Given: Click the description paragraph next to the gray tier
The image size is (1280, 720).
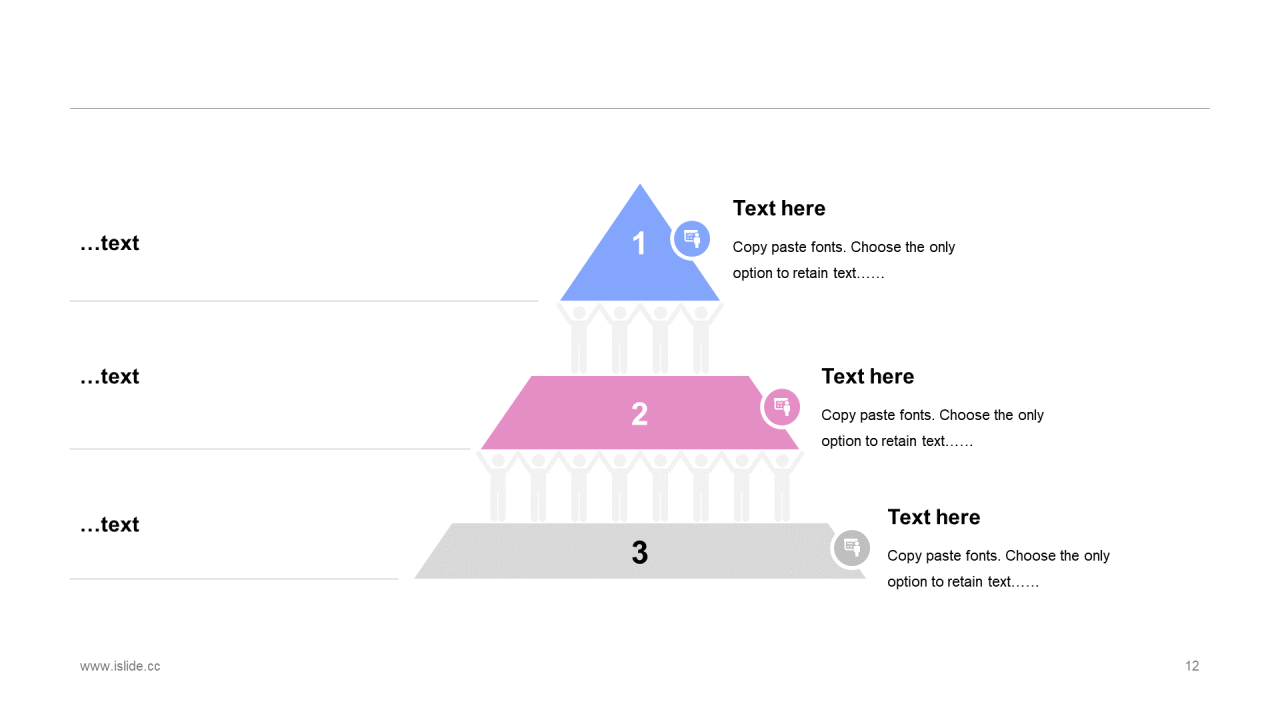Looking at the screenshot, I should point(998,569).
